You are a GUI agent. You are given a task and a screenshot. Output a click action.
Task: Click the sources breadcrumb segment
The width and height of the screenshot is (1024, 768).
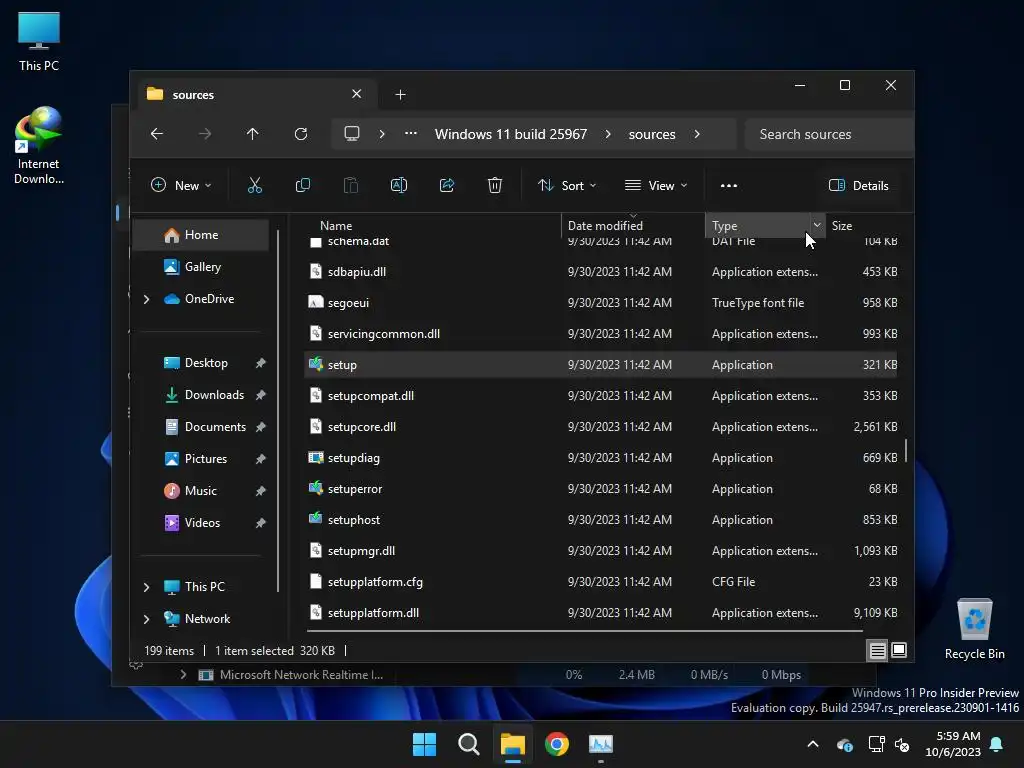pos(652,134)
